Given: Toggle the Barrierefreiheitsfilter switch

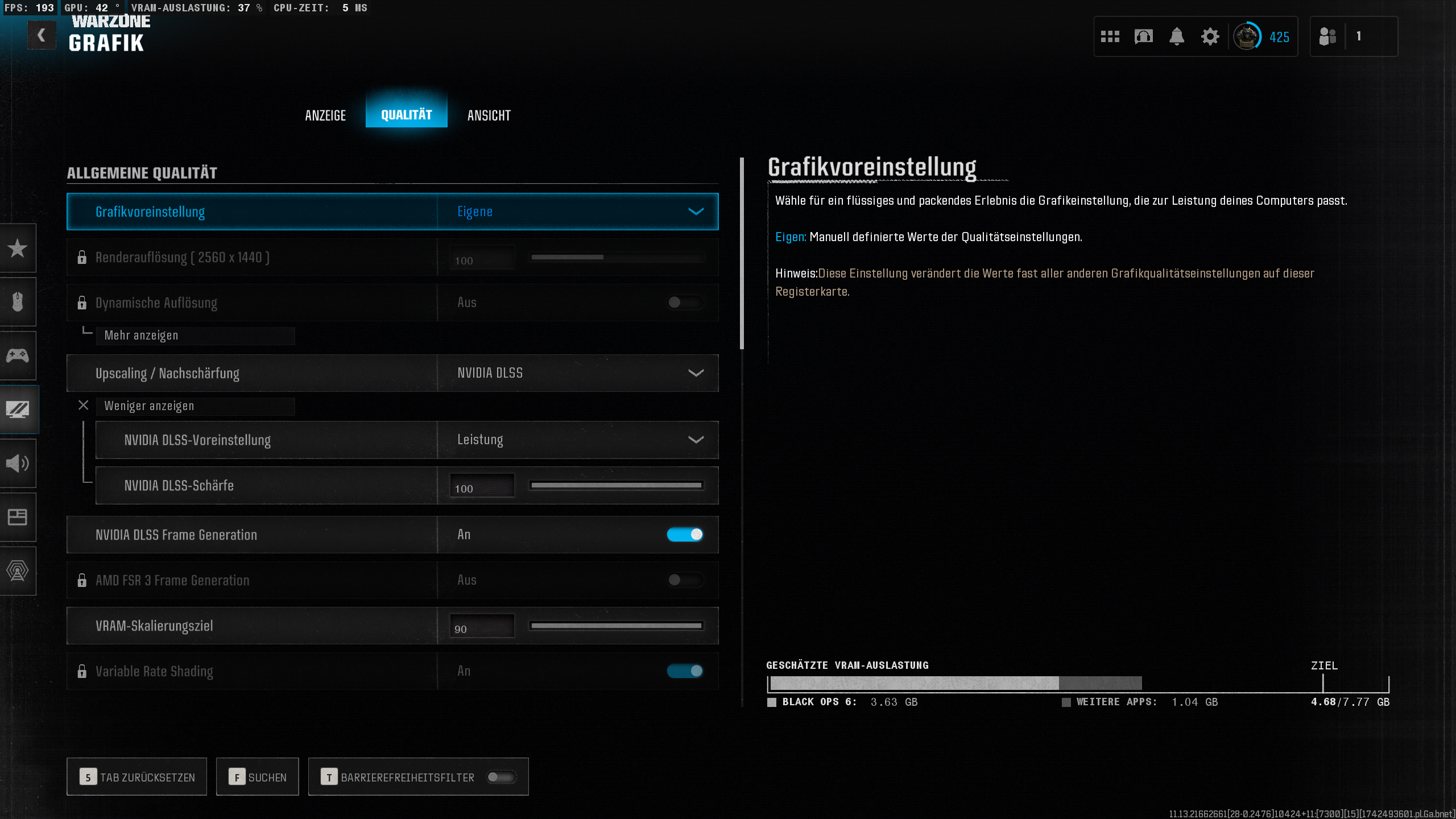Looking at the screenshot, I should (501, 777).
